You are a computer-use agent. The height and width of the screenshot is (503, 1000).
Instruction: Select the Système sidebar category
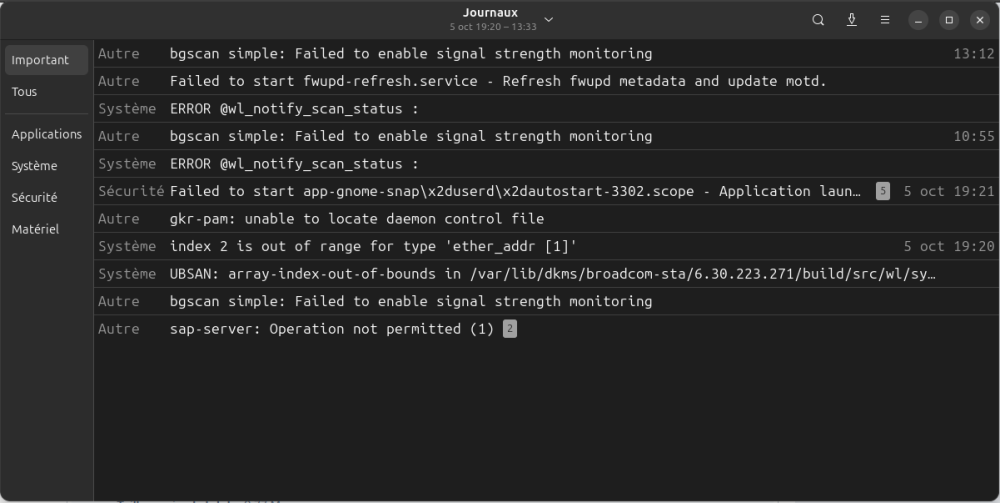34,166
